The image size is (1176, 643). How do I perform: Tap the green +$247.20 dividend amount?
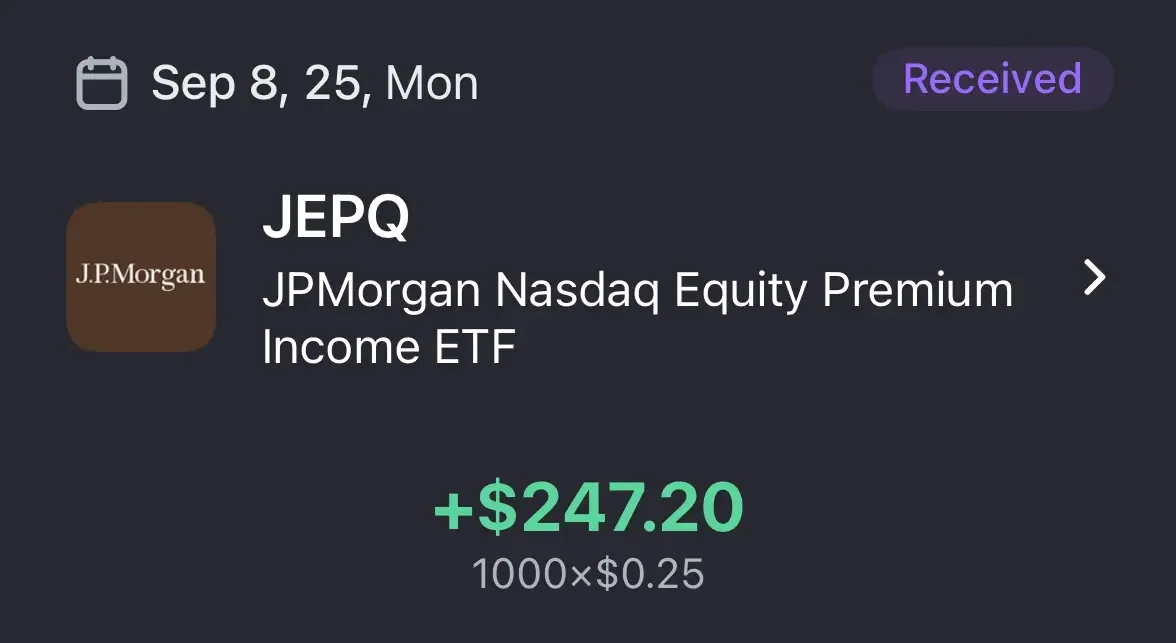[x=588, y=508]
